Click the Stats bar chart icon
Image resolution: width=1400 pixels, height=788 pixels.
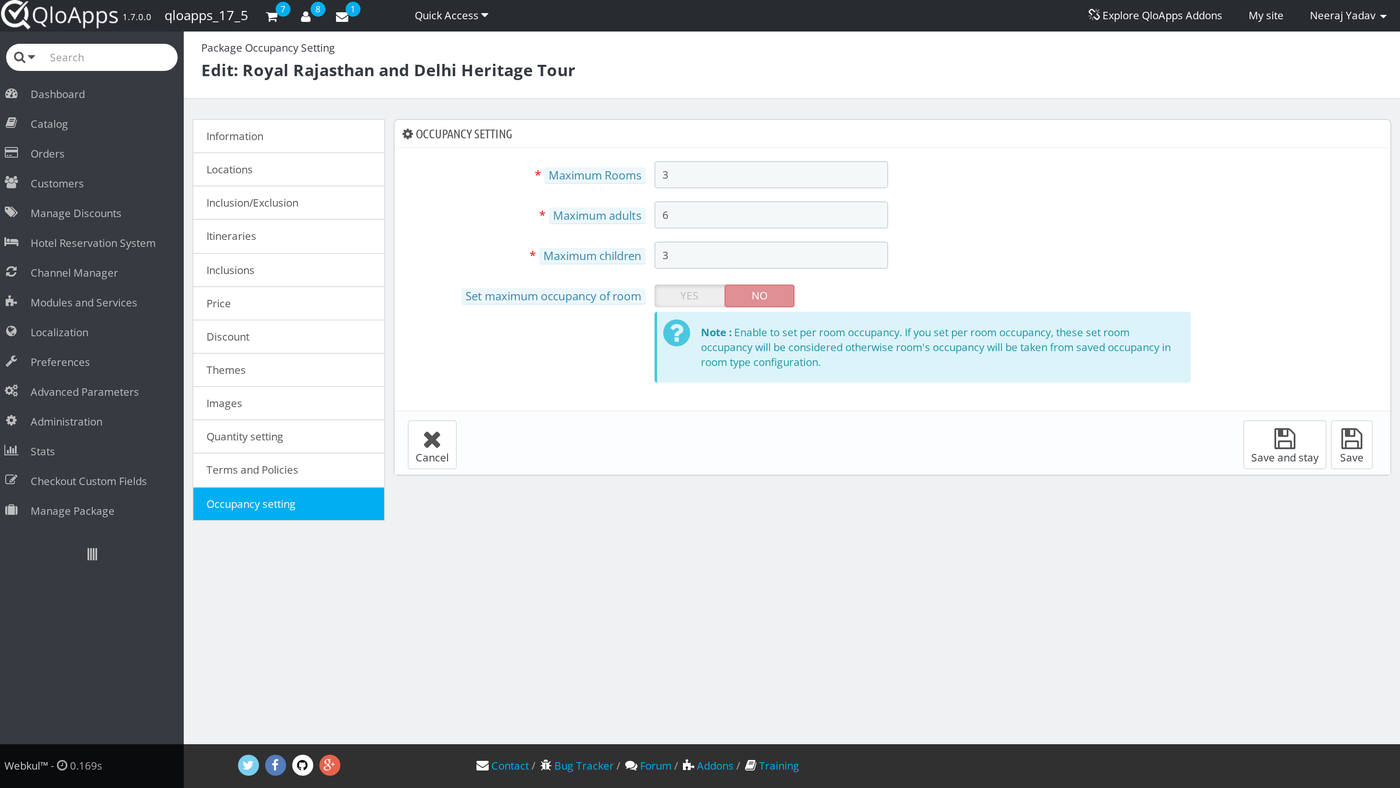(12, 451)
